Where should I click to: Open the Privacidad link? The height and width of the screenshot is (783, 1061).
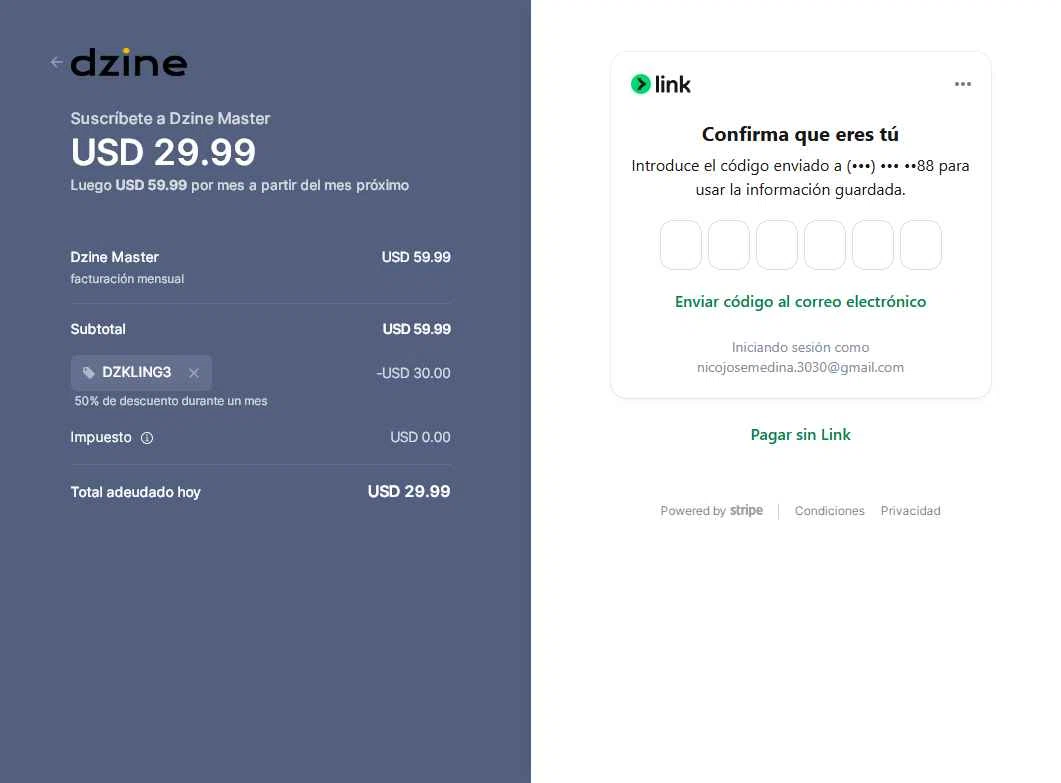tap(910, 511)
